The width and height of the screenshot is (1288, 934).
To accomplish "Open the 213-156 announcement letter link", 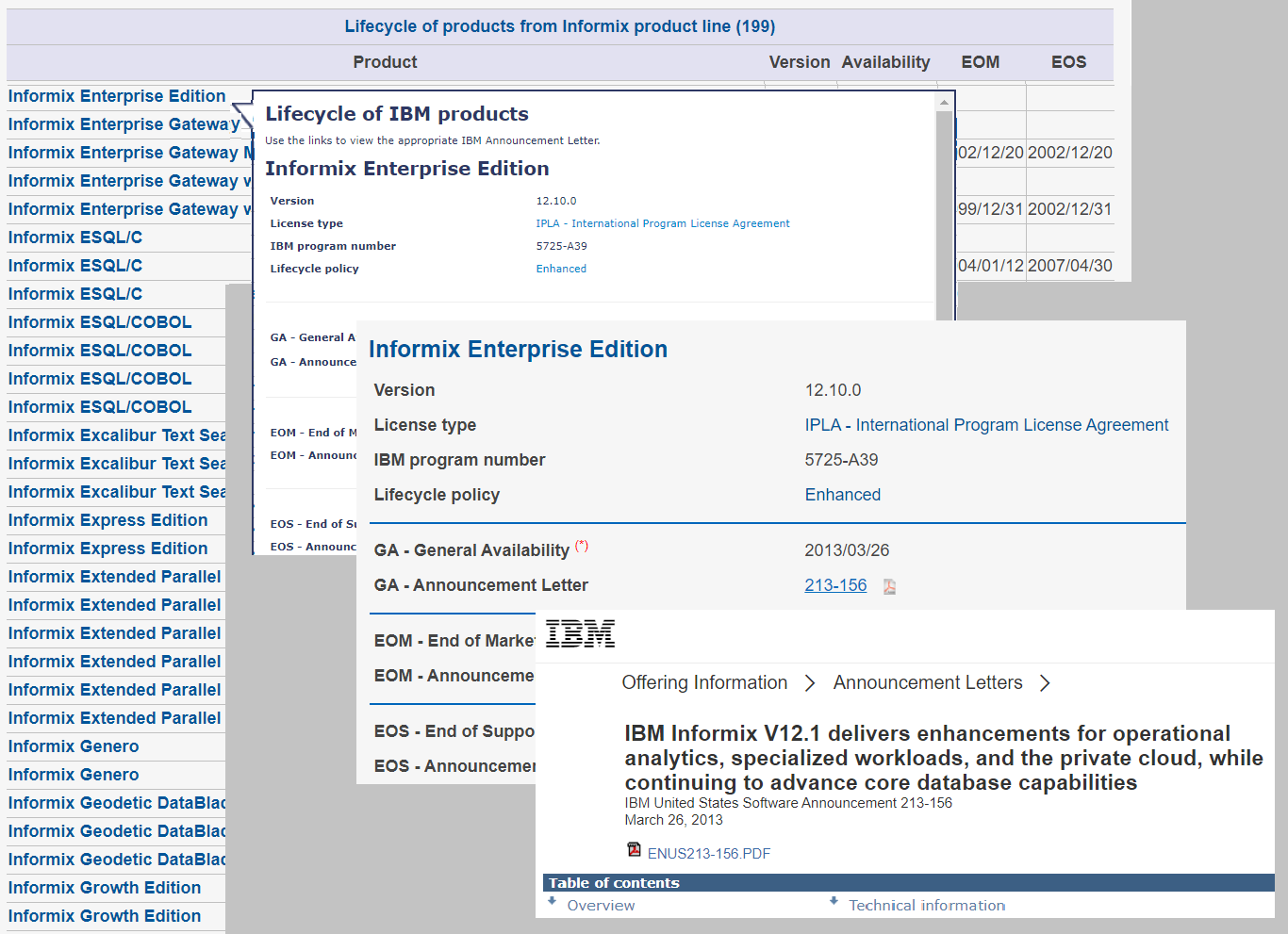I will (x=835, y=585).
